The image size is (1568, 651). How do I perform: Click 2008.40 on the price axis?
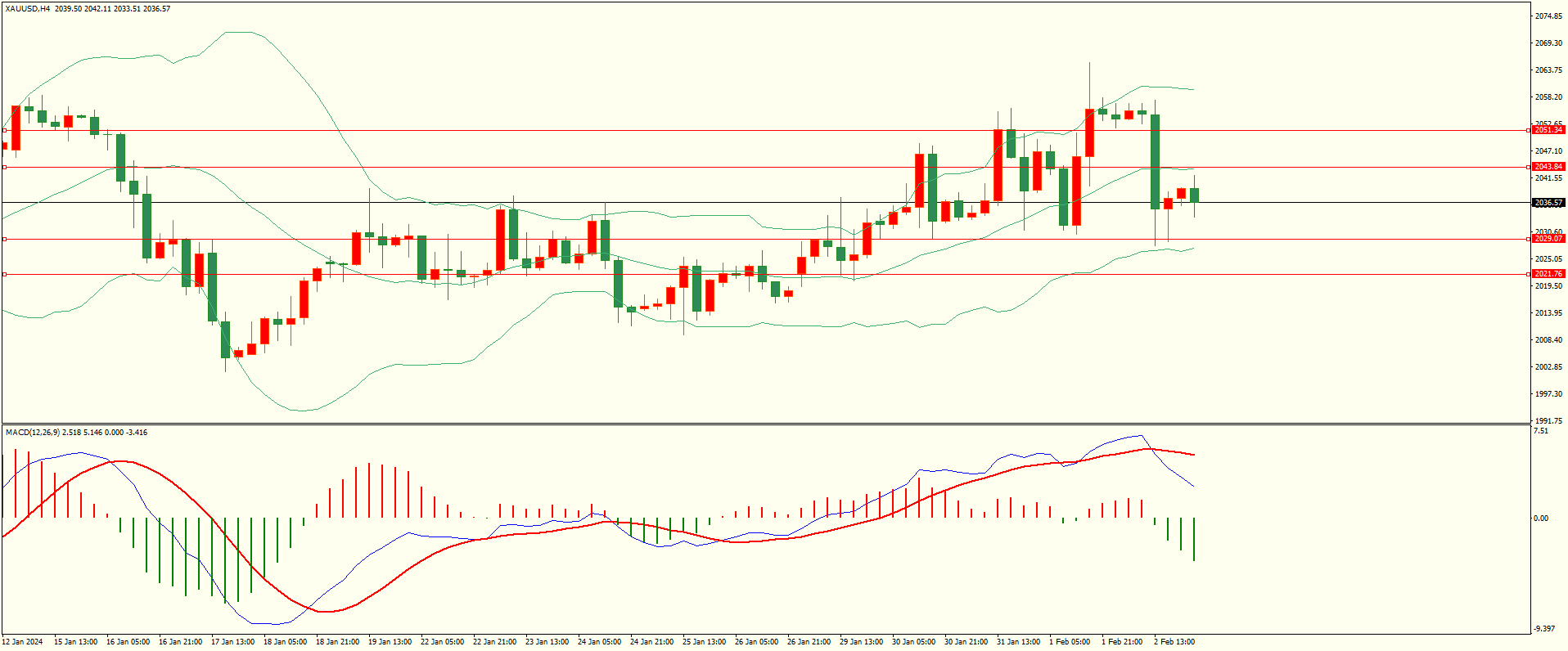(1548, 340)
